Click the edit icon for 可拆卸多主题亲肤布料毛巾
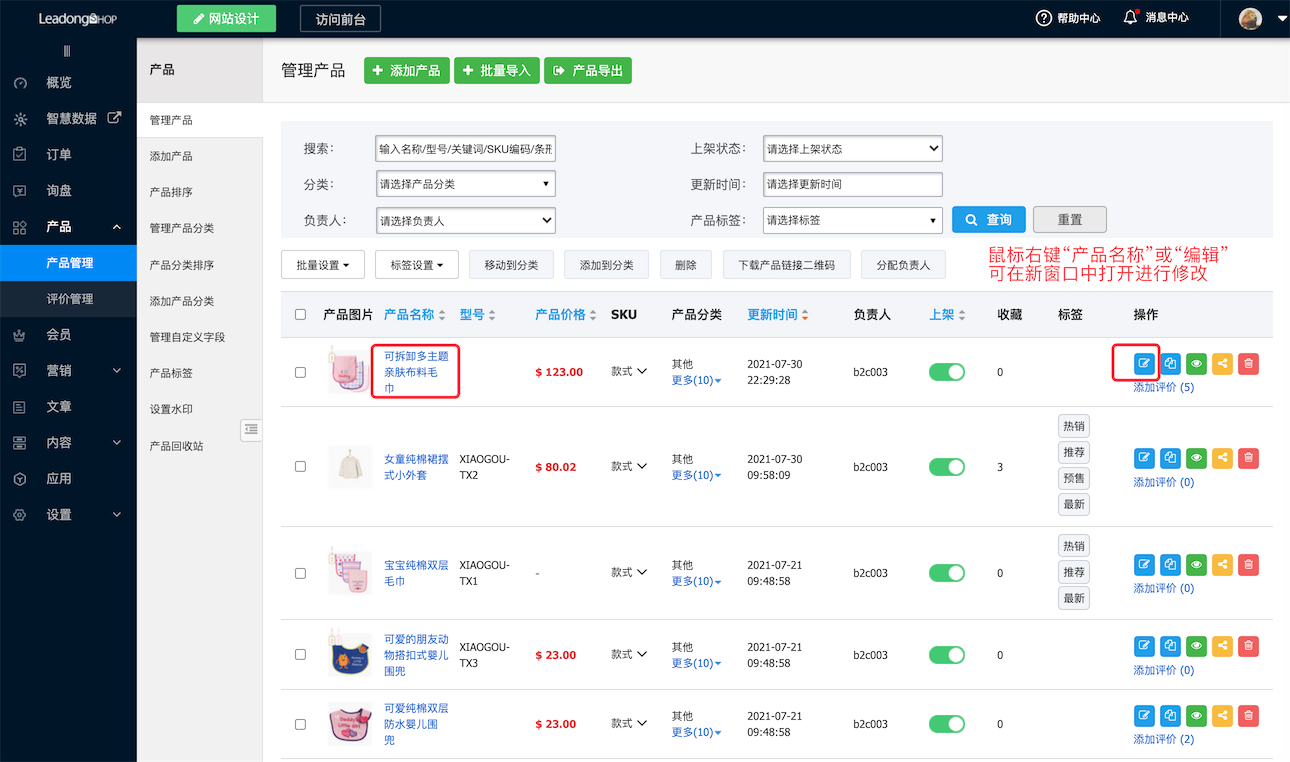The height and width of the screenshot is (762, 1290). click(x=1143, y=363)
